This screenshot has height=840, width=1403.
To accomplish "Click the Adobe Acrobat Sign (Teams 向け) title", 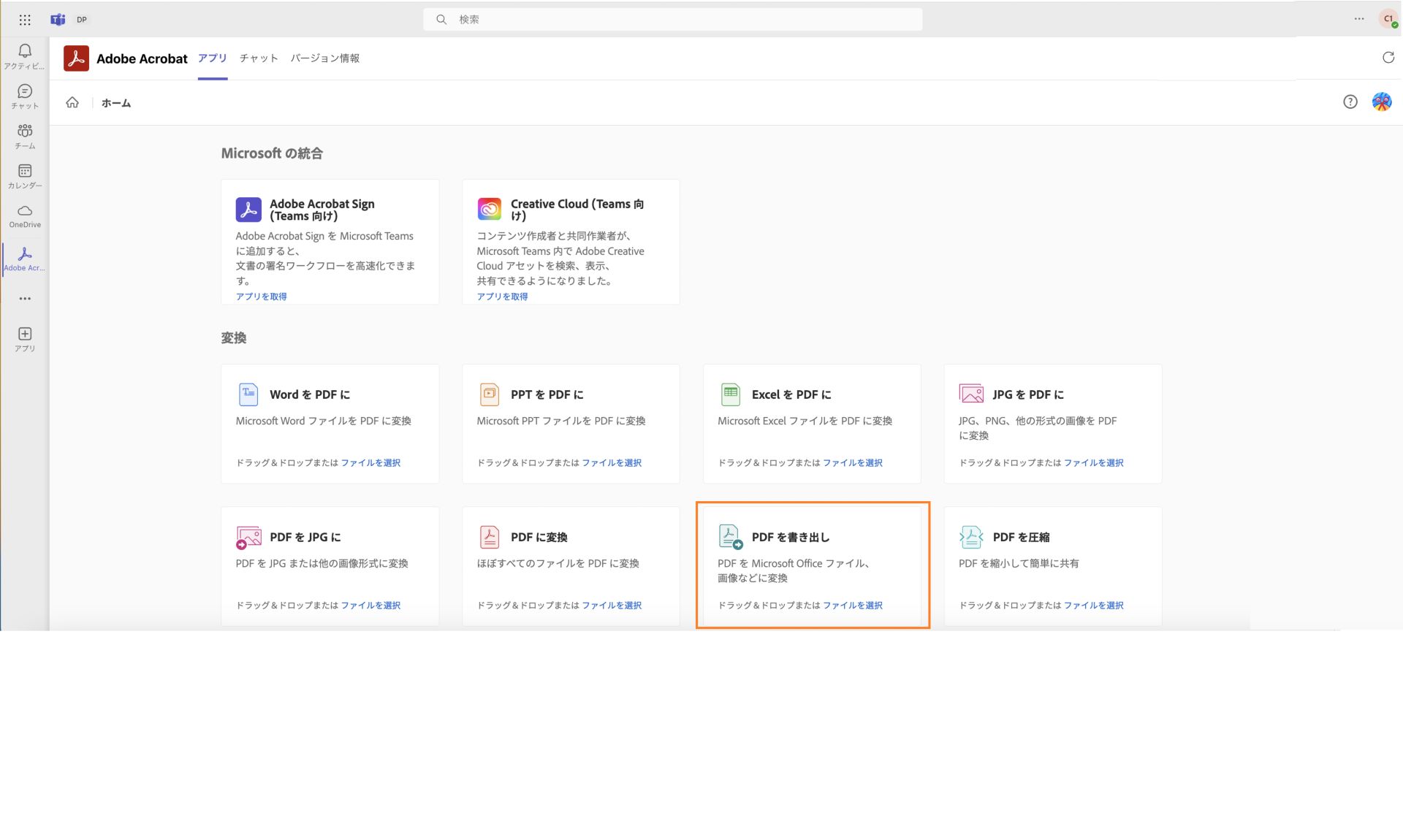I will [322, 210].
